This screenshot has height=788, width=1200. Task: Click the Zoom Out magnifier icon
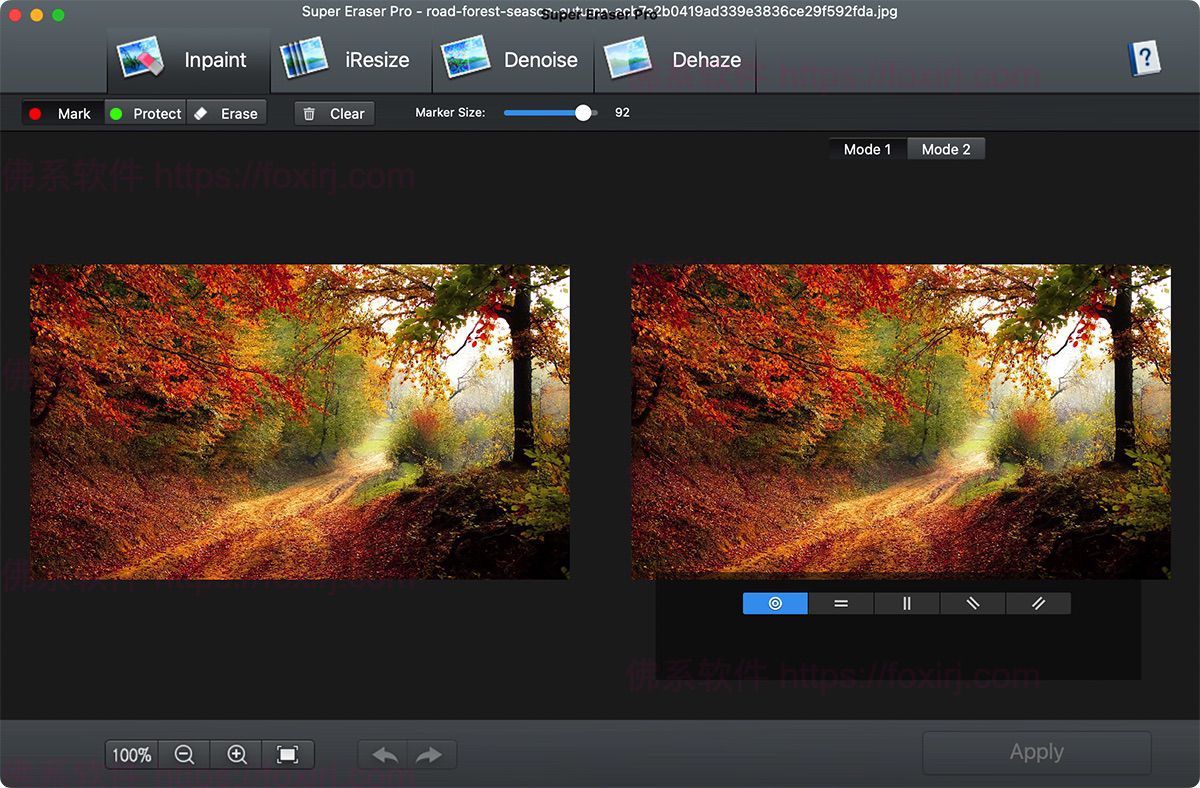coord(183,754)
